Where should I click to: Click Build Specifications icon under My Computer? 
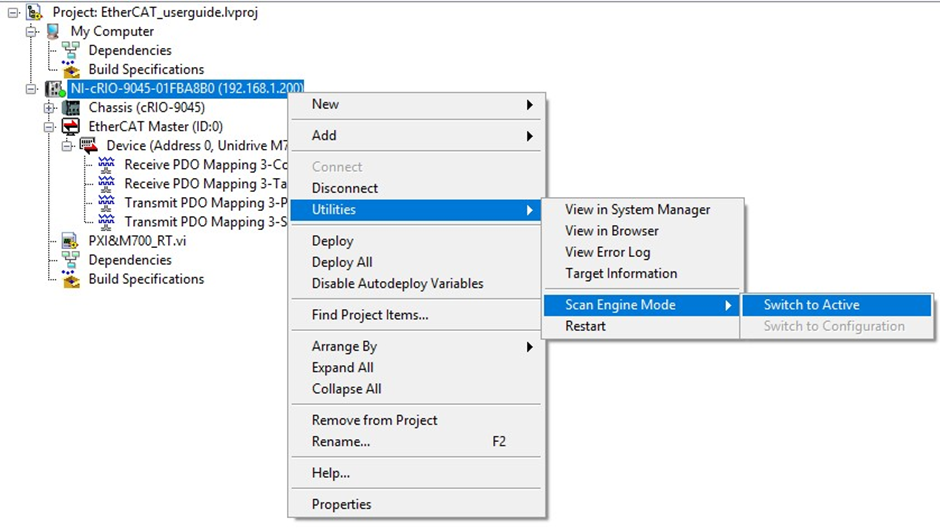[71, 70]
